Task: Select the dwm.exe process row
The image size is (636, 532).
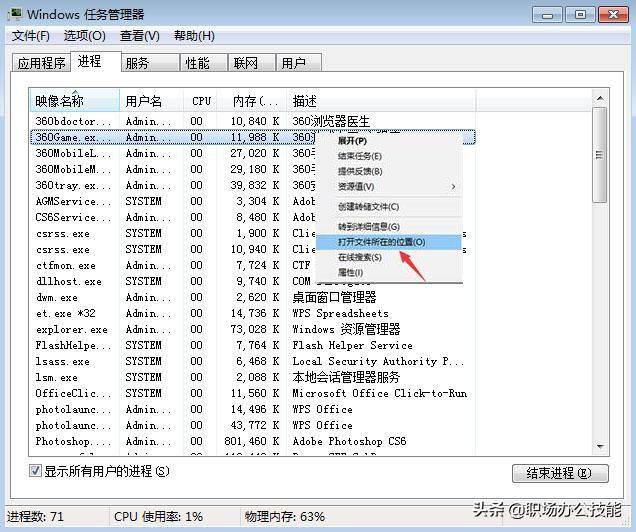Action: click(x=253, y=297)
